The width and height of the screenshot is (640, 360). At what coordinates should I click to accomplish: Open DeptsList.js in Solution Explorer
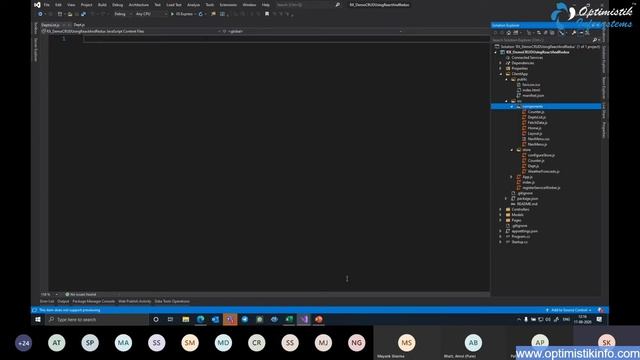(x=536, y=117)
